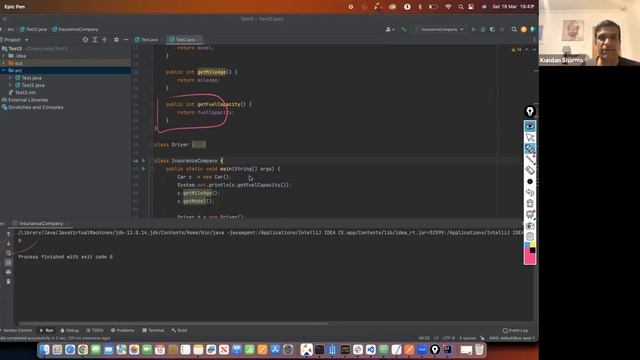Open TODO tool window tab

[95, 330]
